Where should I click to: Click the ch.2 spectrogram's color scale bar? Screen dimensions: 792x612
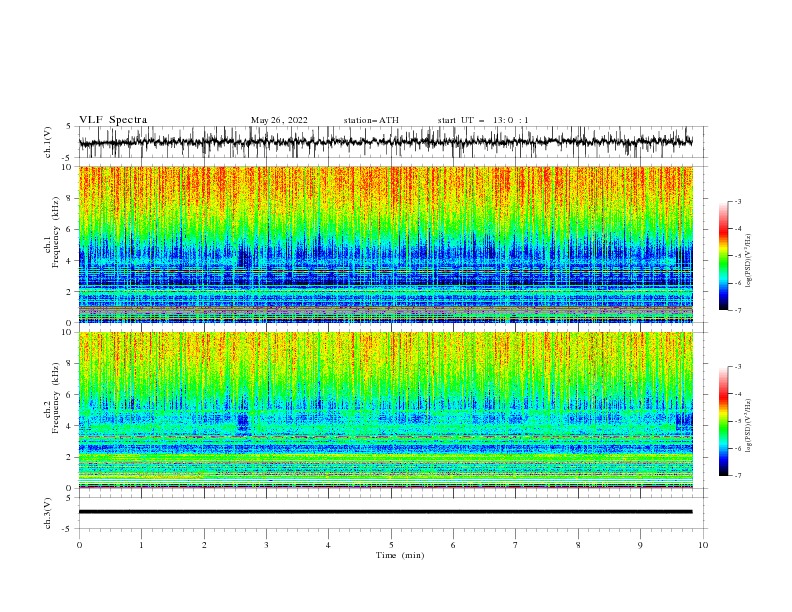pos(724,421)
